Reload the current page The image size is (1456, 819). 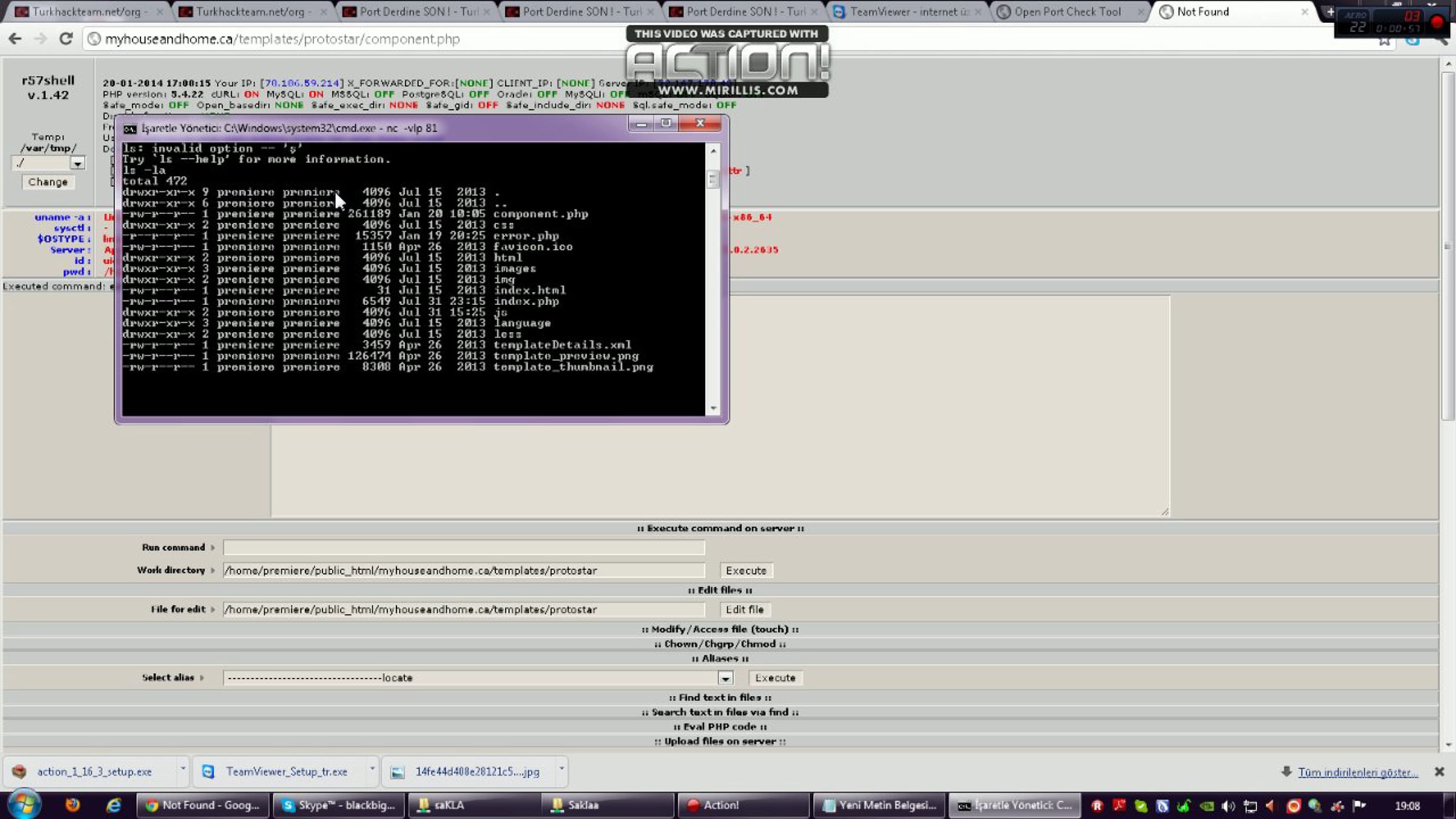point(66,39)
